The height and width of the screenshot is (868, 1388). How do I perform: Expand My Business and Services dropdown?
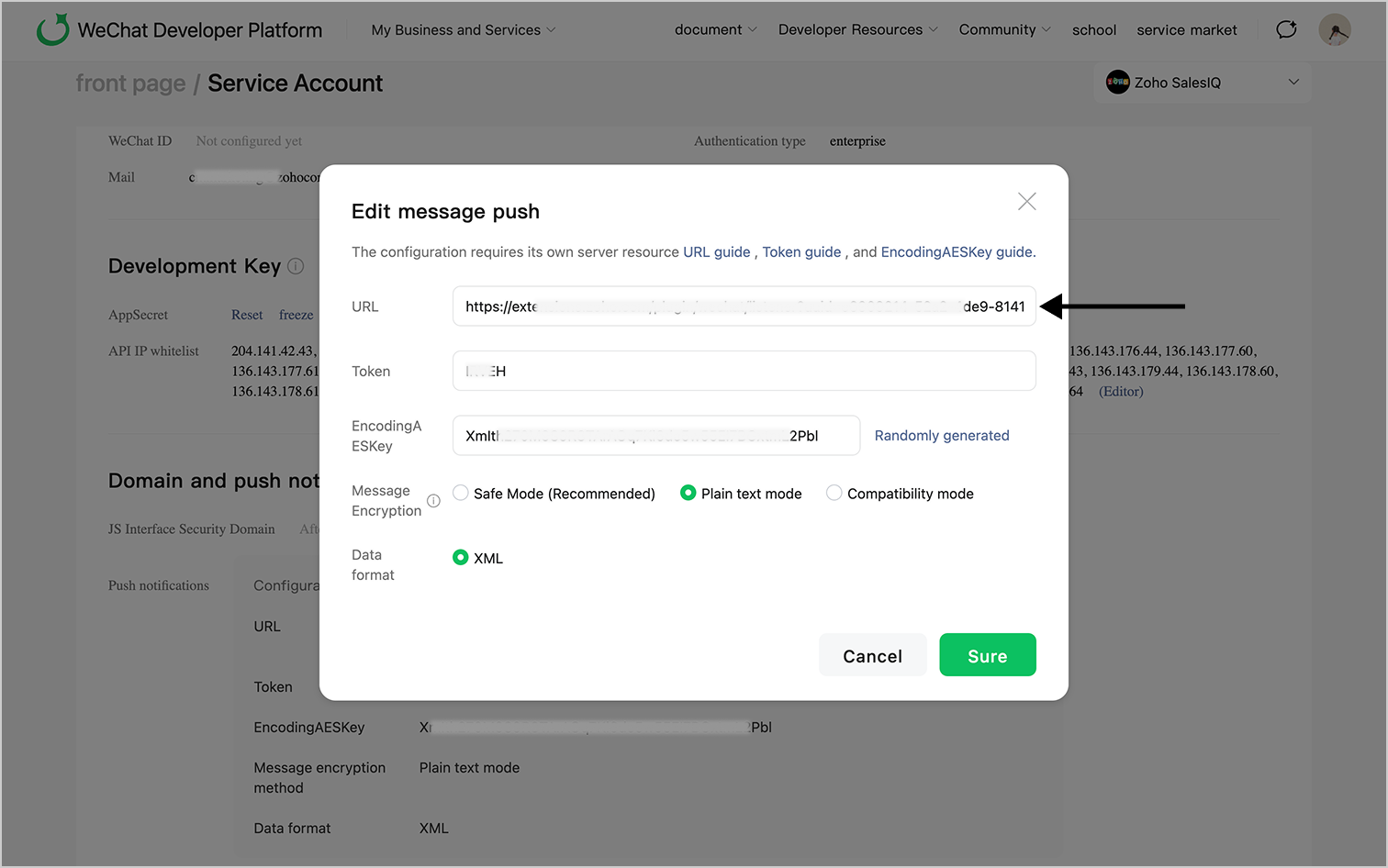tap(463, 30)
